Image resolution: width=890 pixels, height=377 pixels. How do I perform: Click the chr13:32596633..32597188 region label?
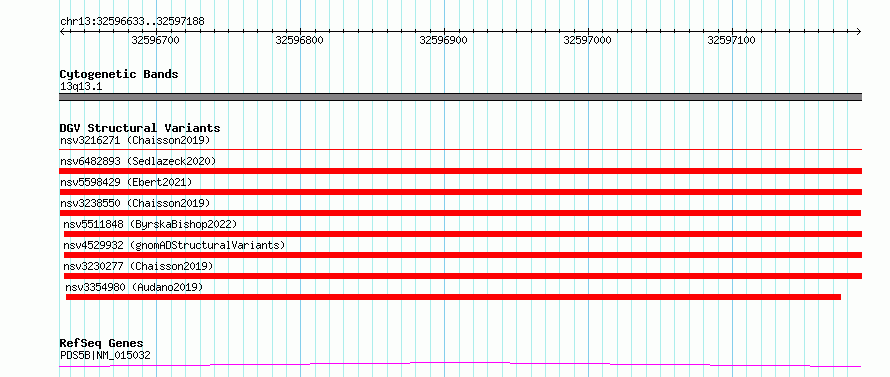click(x=132, y=22)
